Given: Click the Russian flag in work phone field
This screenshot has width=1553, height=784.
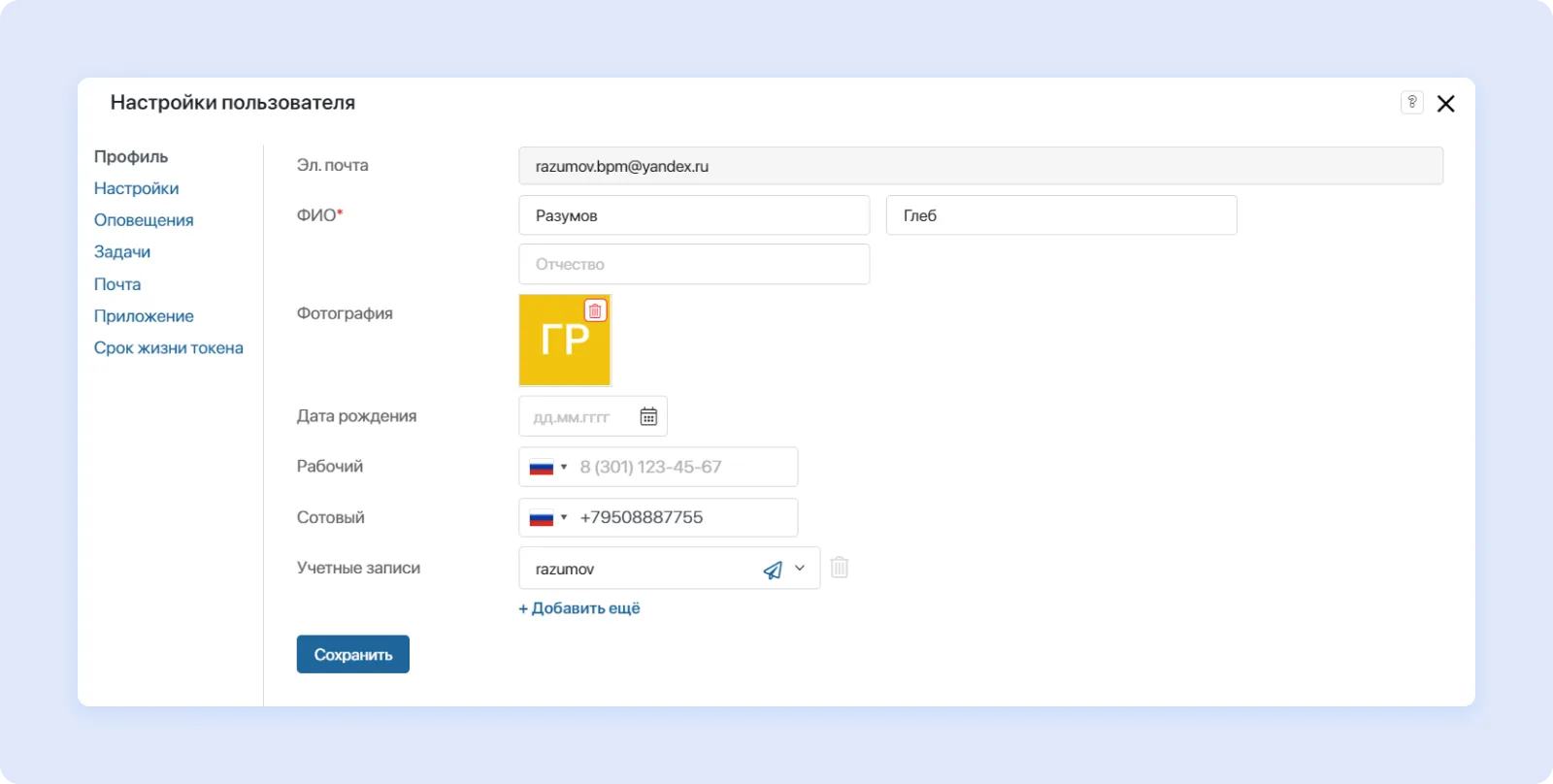Looking at the screenshot, I should (541, 468).
